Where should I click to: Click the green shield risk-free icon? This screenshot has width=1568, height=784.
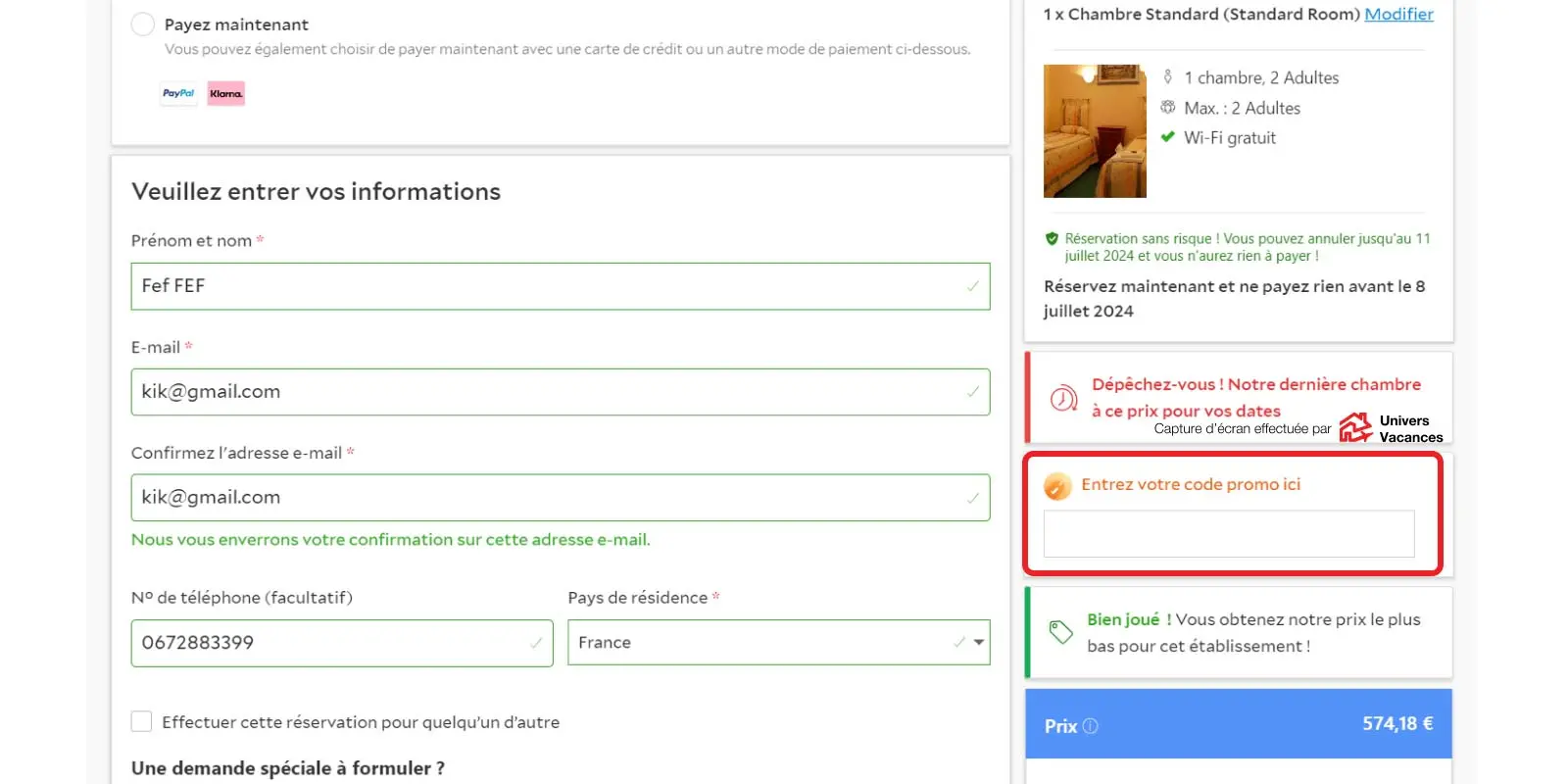pyautogui.click(x=1052, y=239)
